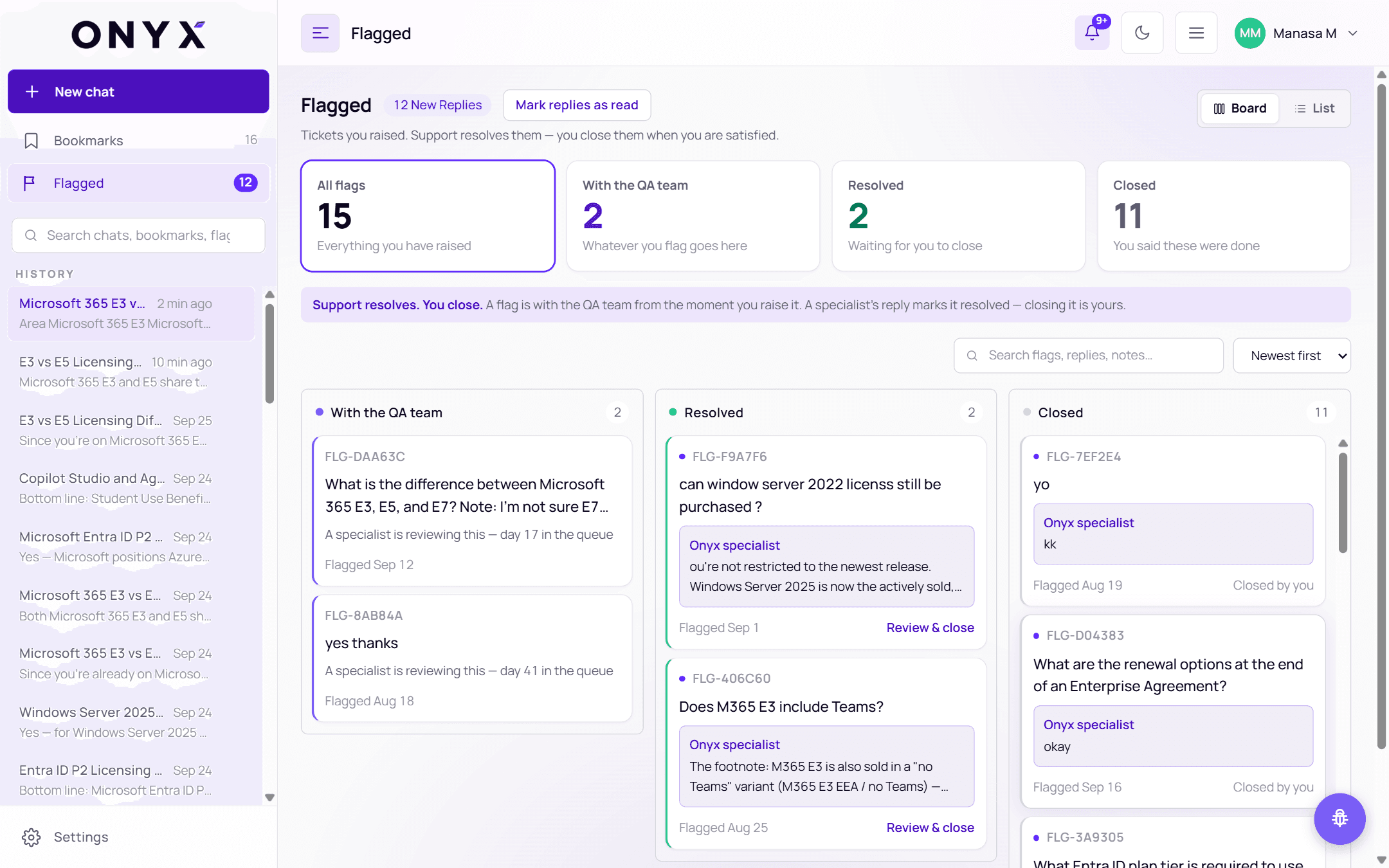
Task: Open the 'yes thanks' flag card
Action: click(x=473, y=658)
